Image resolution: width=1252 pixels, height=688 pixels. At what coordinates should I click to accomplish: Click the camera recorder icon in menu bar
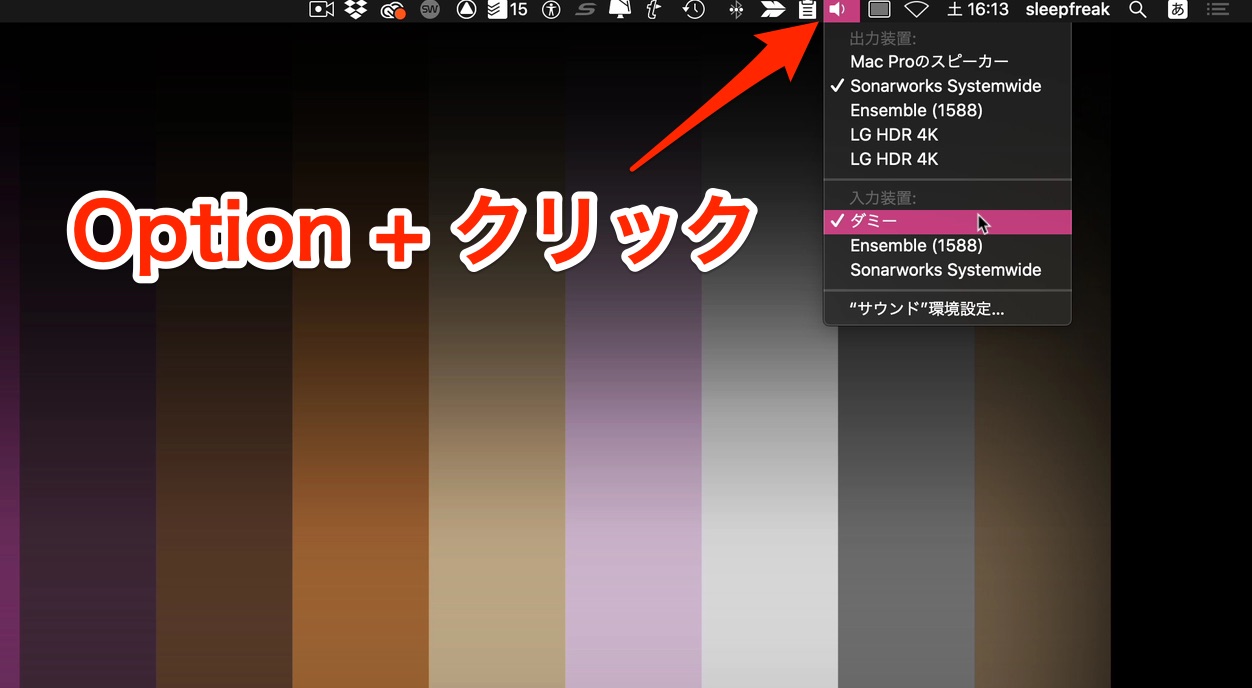[321, 10]
